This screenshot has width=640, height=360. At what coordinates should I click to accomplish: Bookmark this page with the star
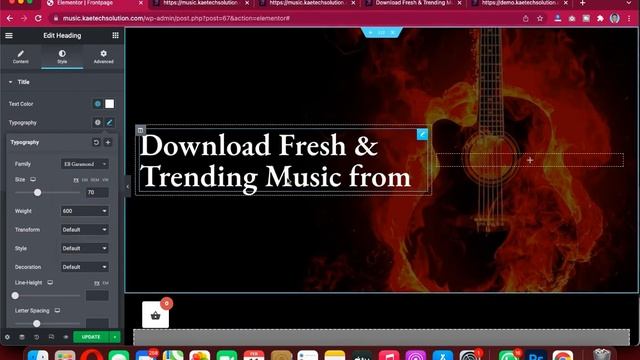click(x=540, y=18)
